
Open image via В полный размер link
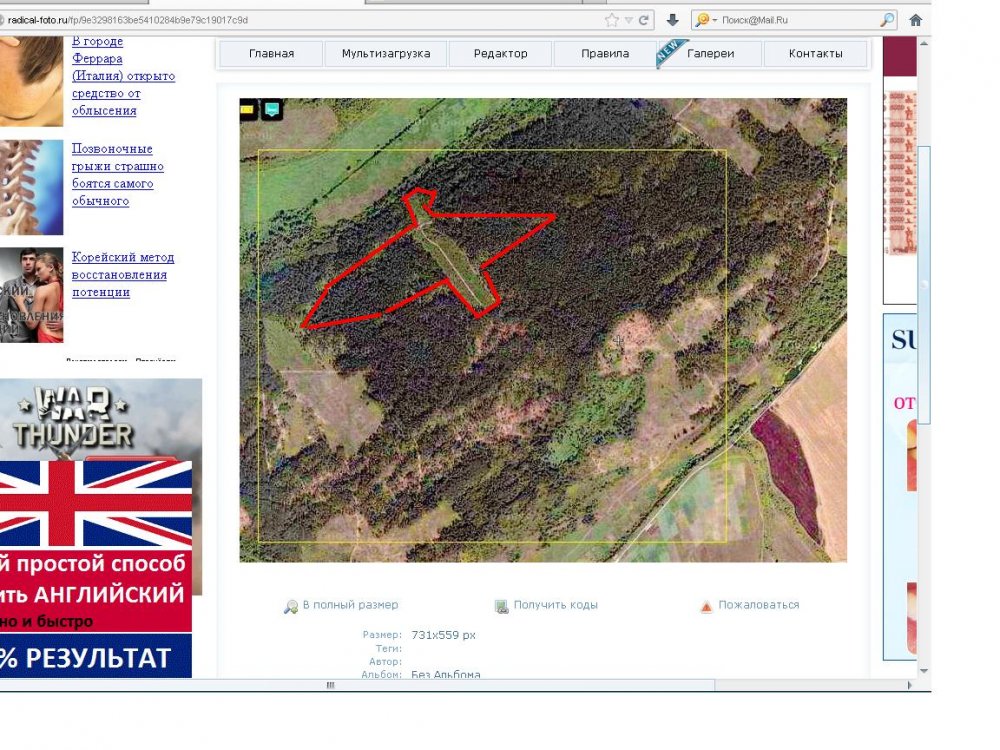pos(350,605)
